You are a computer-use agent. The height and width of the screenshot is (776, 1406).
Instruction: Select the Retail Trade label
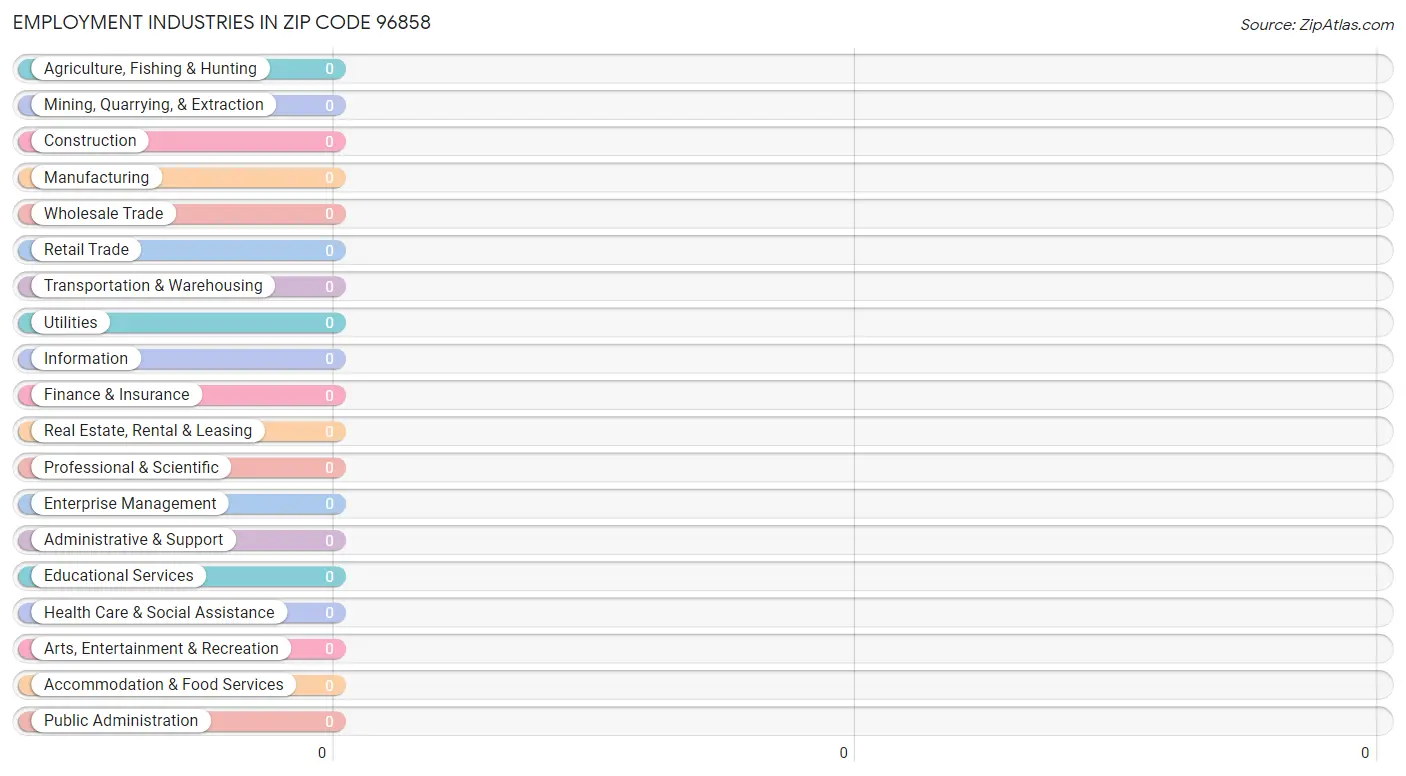click(86, 250)
